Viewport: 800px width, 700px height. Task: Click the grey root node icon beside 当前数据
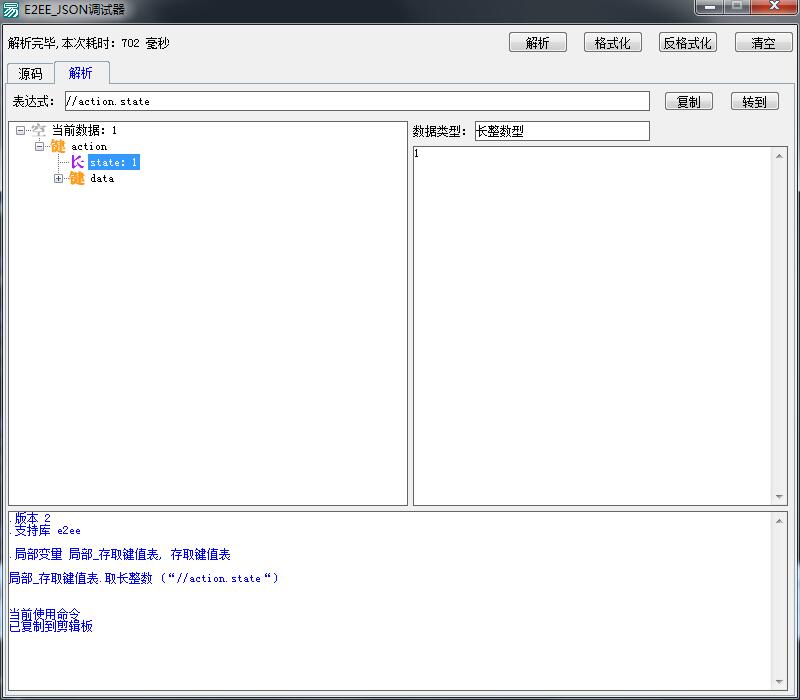(x=39, y=131)
